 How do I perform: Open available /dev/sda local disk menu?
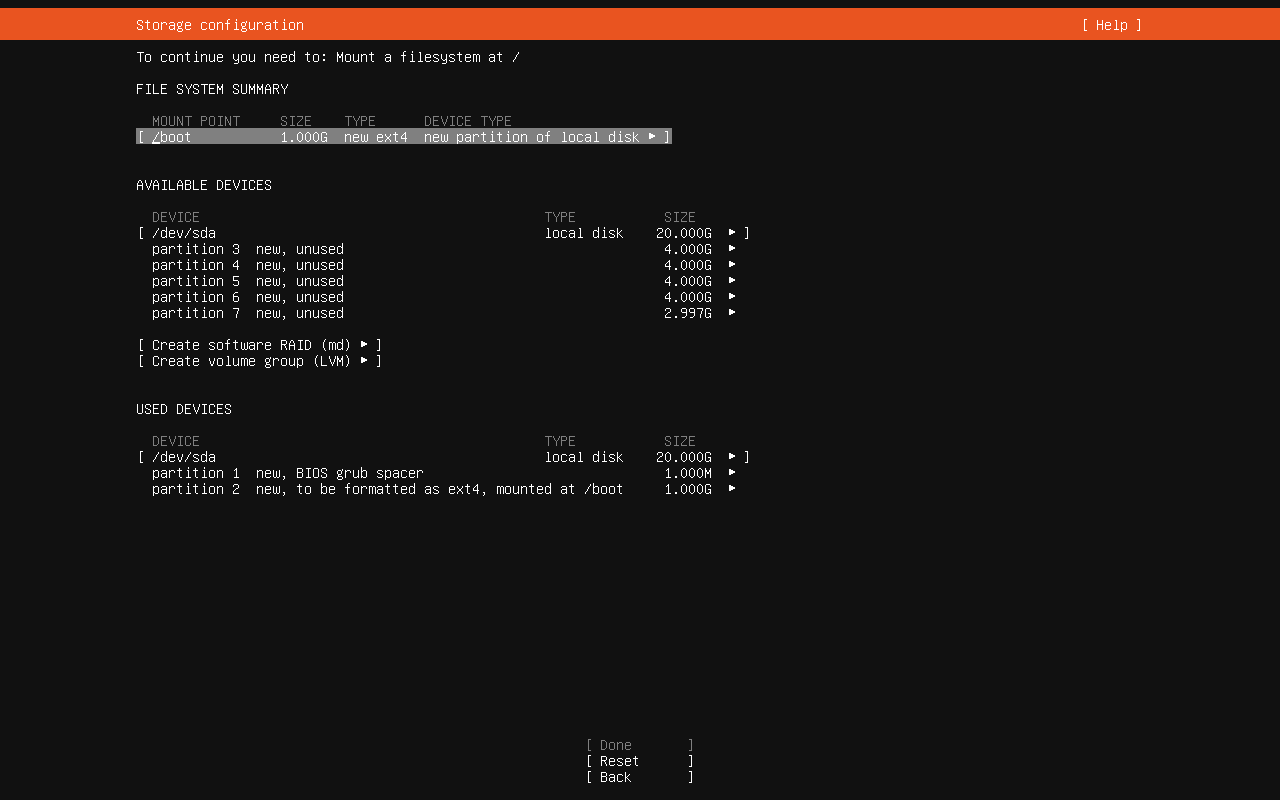click(183, 233)
